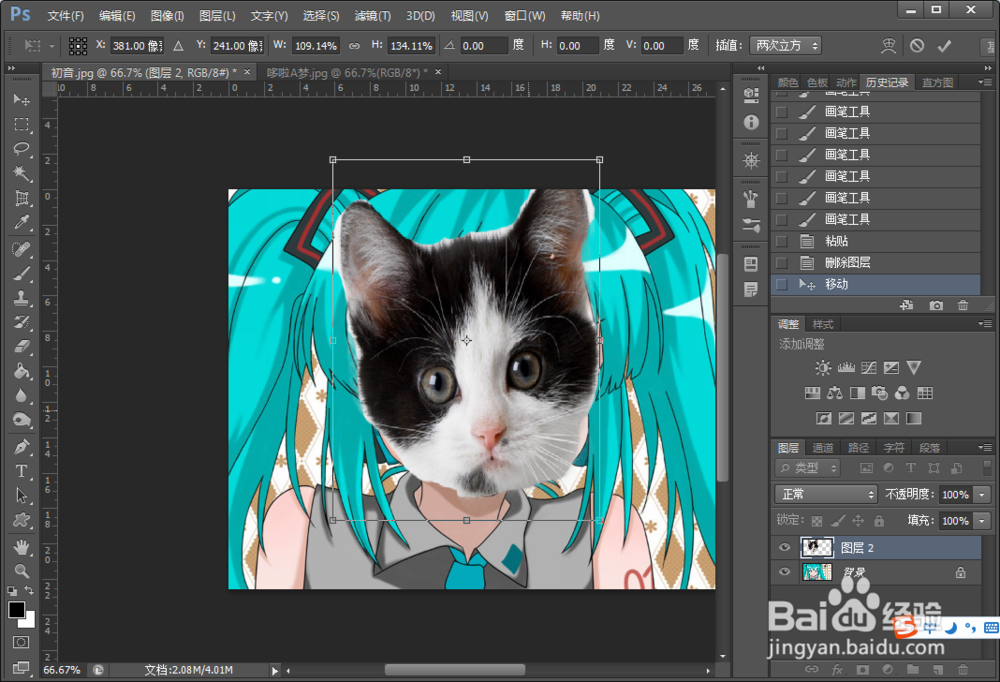
Task: Select the Rectangular Marquee tool
Action: (x=22, y=124)
